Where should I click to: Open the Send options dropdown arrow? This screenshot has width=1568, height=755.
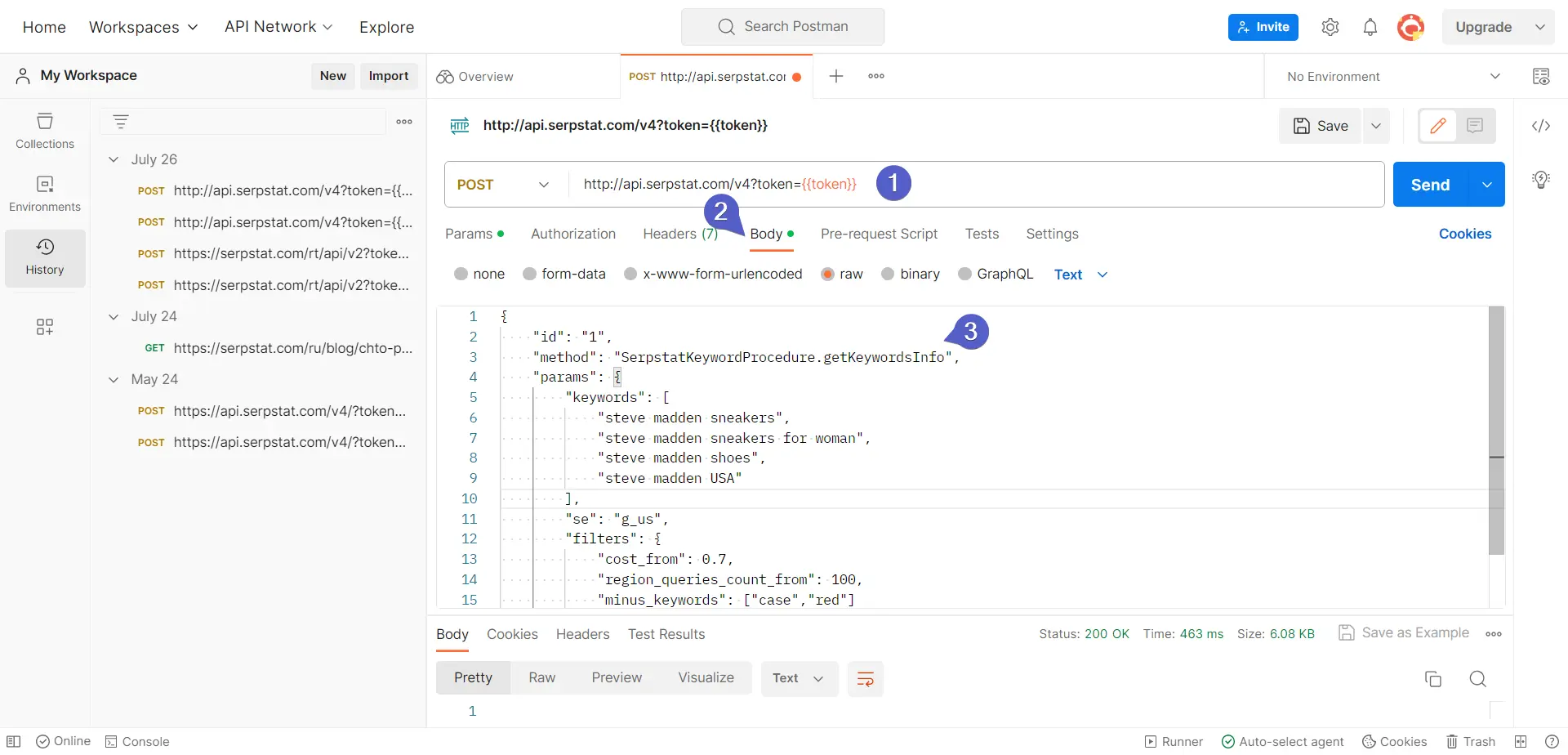tap(1487, 185)
